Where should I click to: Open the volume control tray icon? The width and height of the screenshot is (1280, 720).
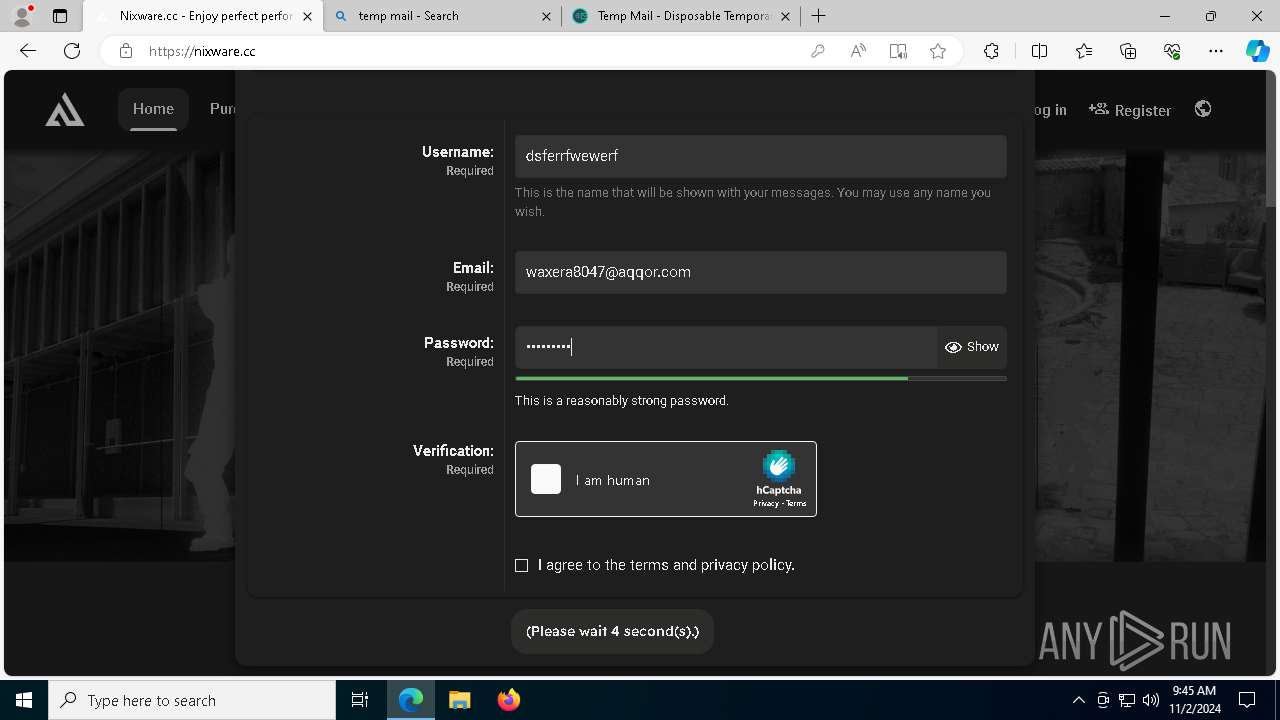tap(1151, 700)
